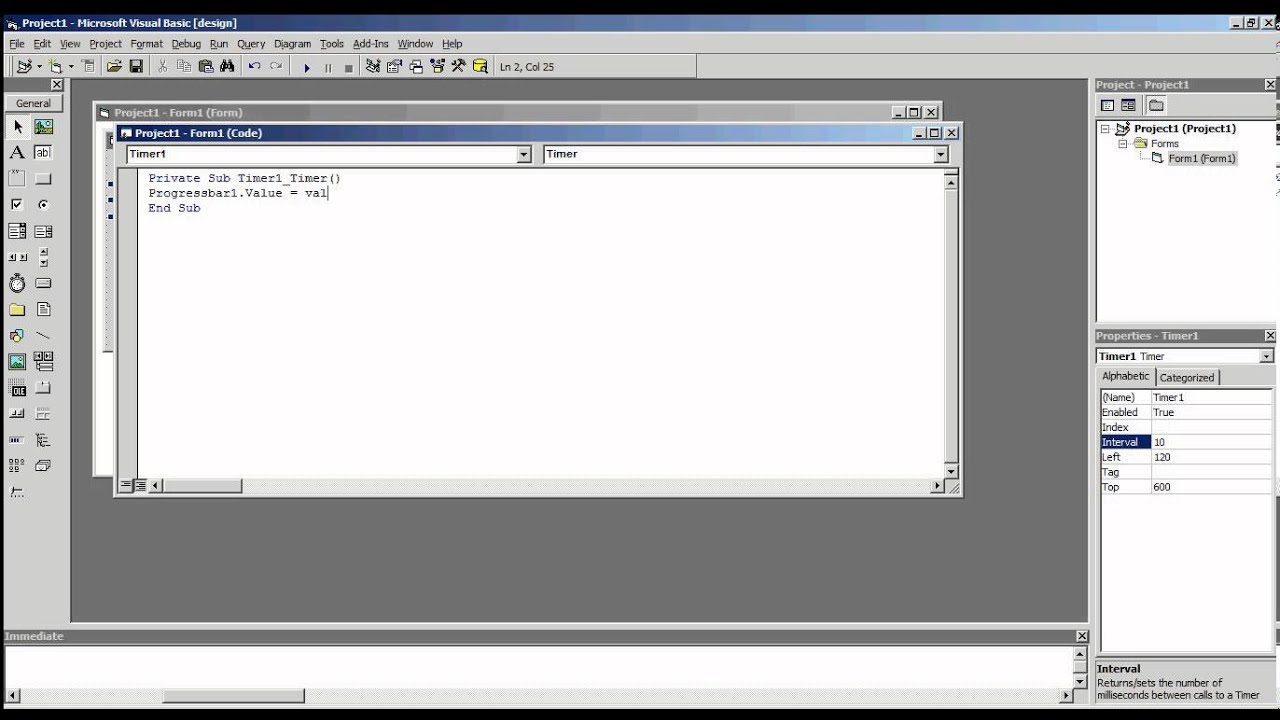1280x720 pixels.
Task: Select the OLE container control tool
Action: pyautogui.click(x=17, y=388)
